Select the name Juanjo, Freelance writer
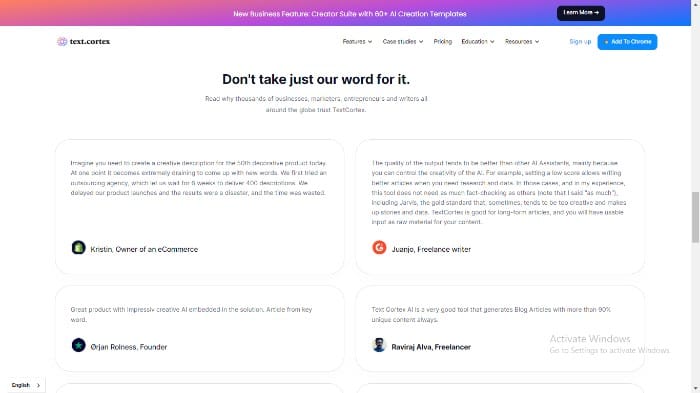This screenshot has height=393, width=700. pos(431,249)
